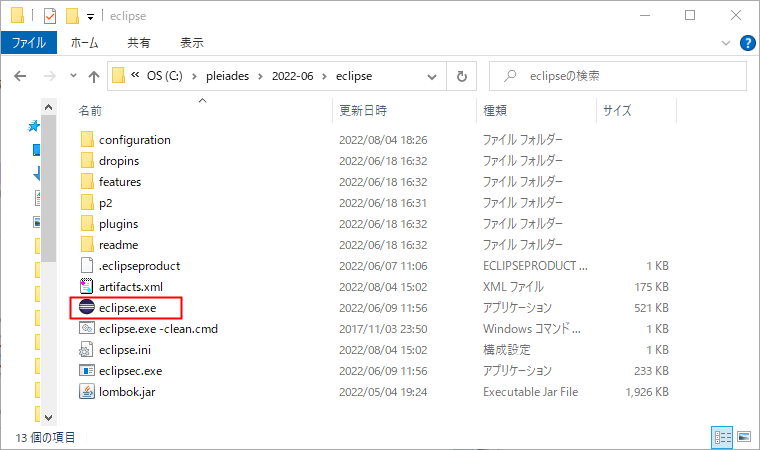Navigate to pleiades in the address path
This screenshot has width=760, height=450.
point(227,76)
